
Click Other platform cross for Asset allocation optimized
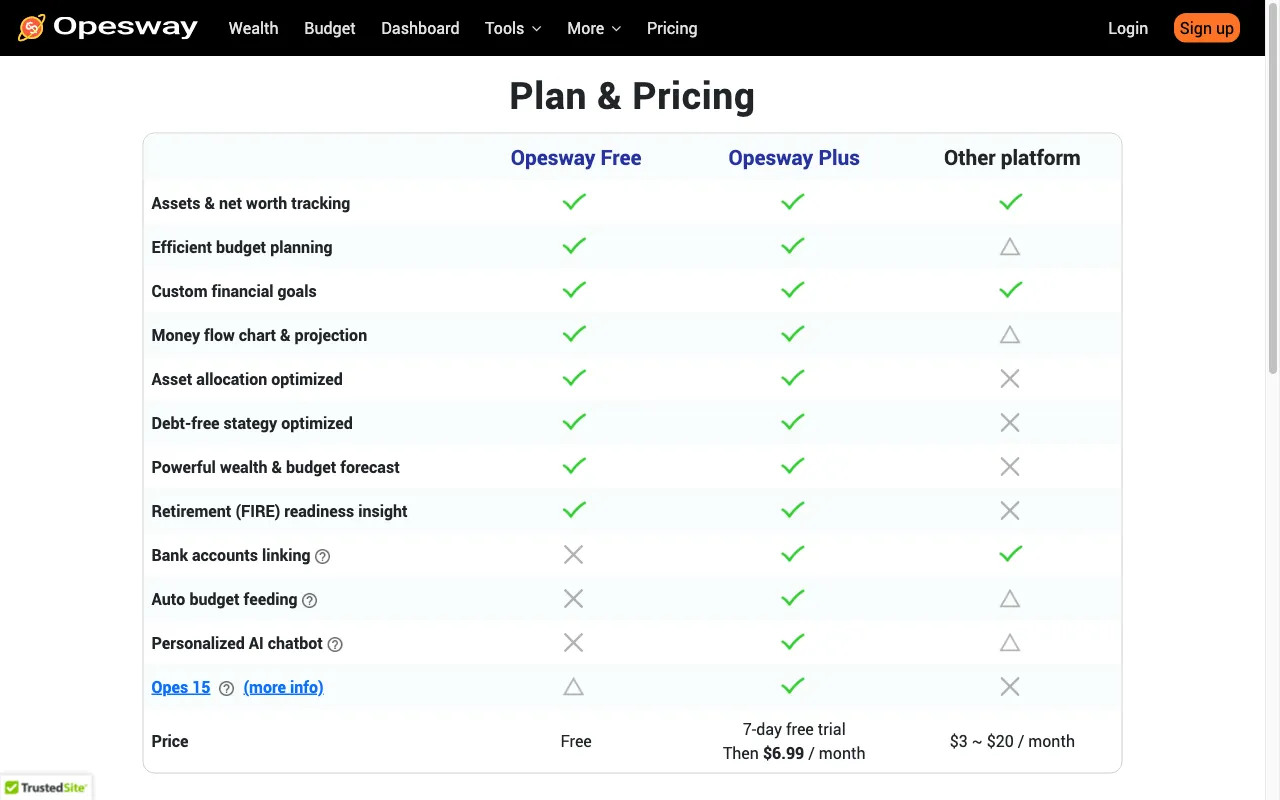(1010, 378)
